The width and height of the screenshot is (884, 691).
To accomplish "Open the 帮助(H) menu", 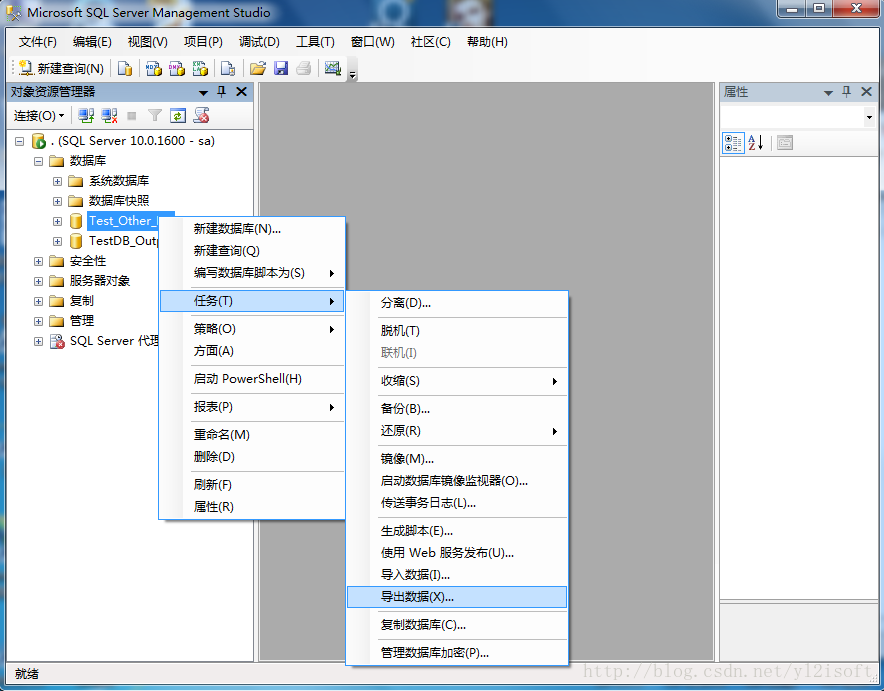I will click(487, 42).
